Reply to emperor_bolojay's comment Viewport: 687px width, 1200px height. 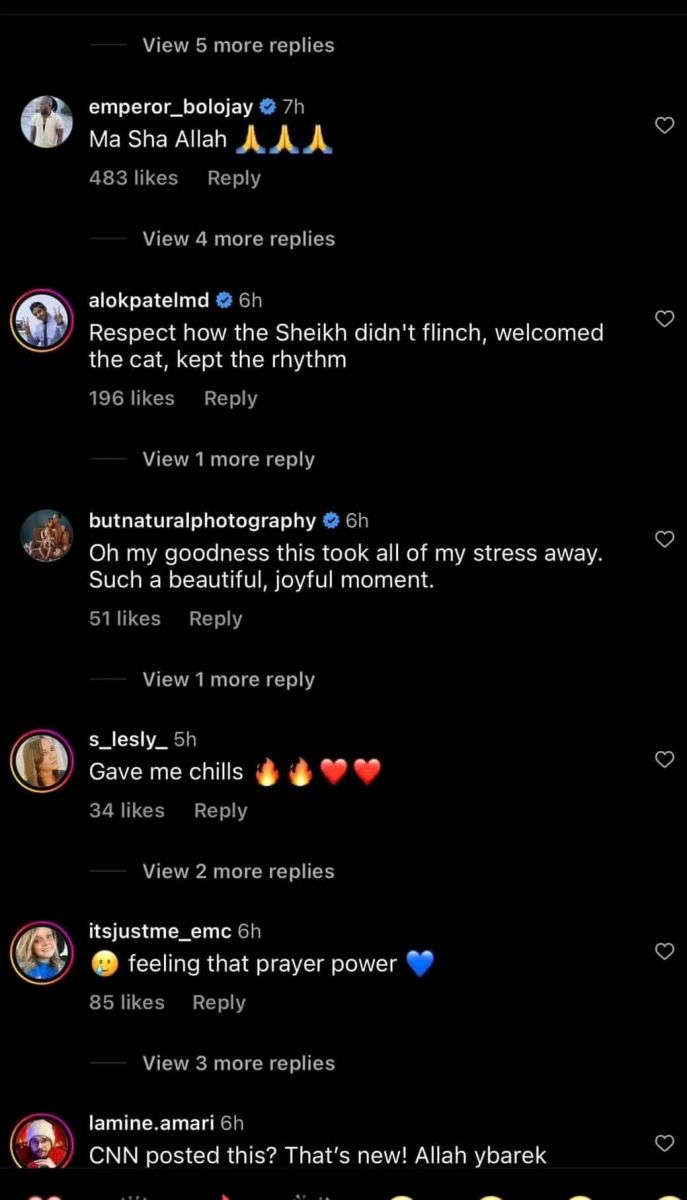coord(234,178)
